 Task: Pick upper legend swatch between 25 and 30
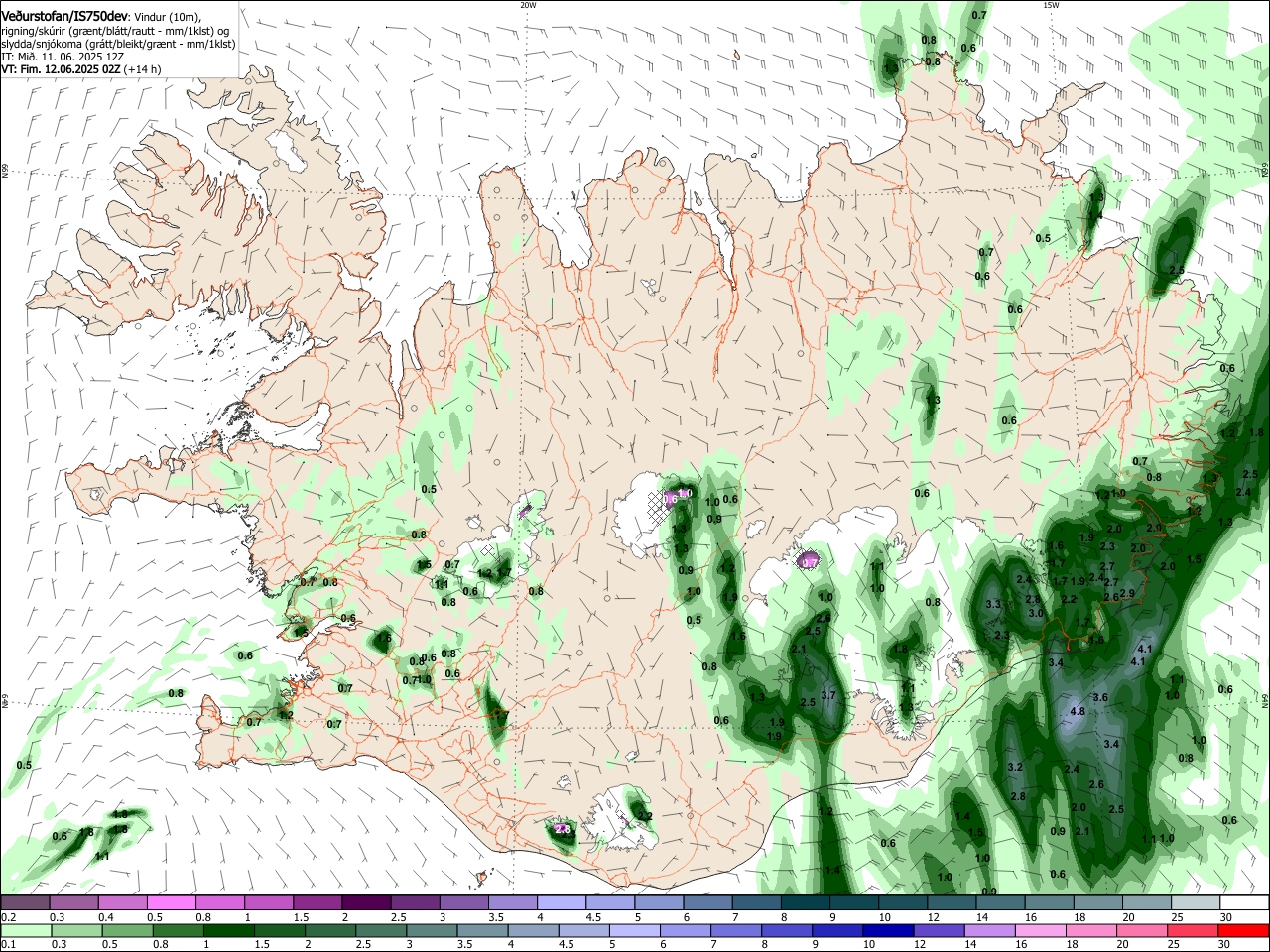point(1195,902)
